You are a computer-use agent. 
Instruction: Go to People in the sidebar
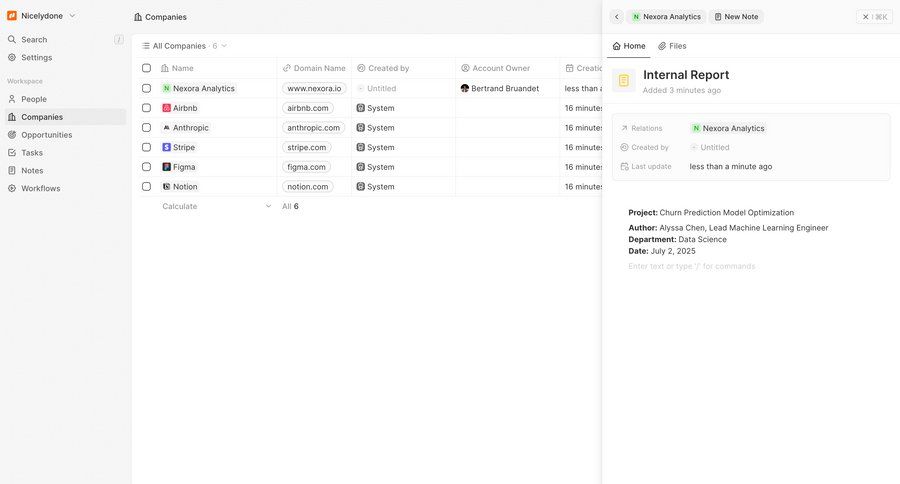[x=65, y=99]
